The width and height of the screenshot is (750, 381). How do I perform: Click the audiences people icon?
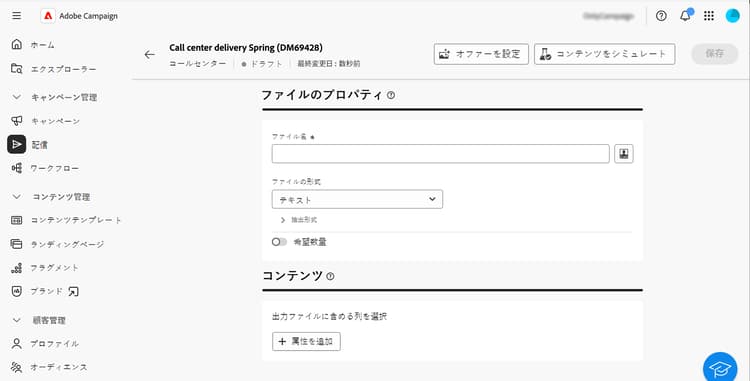click(16, 367)
